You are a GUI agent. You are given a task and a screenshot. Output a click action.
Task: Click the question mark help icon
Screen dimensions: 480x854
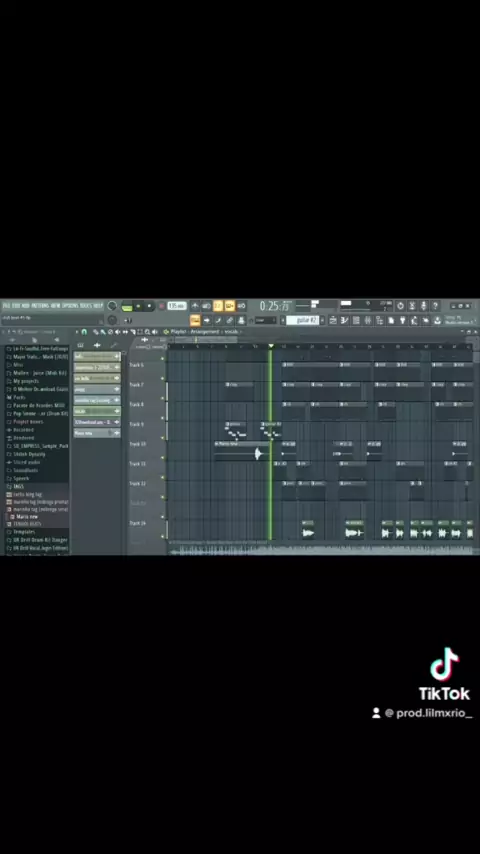pos(435,306)
